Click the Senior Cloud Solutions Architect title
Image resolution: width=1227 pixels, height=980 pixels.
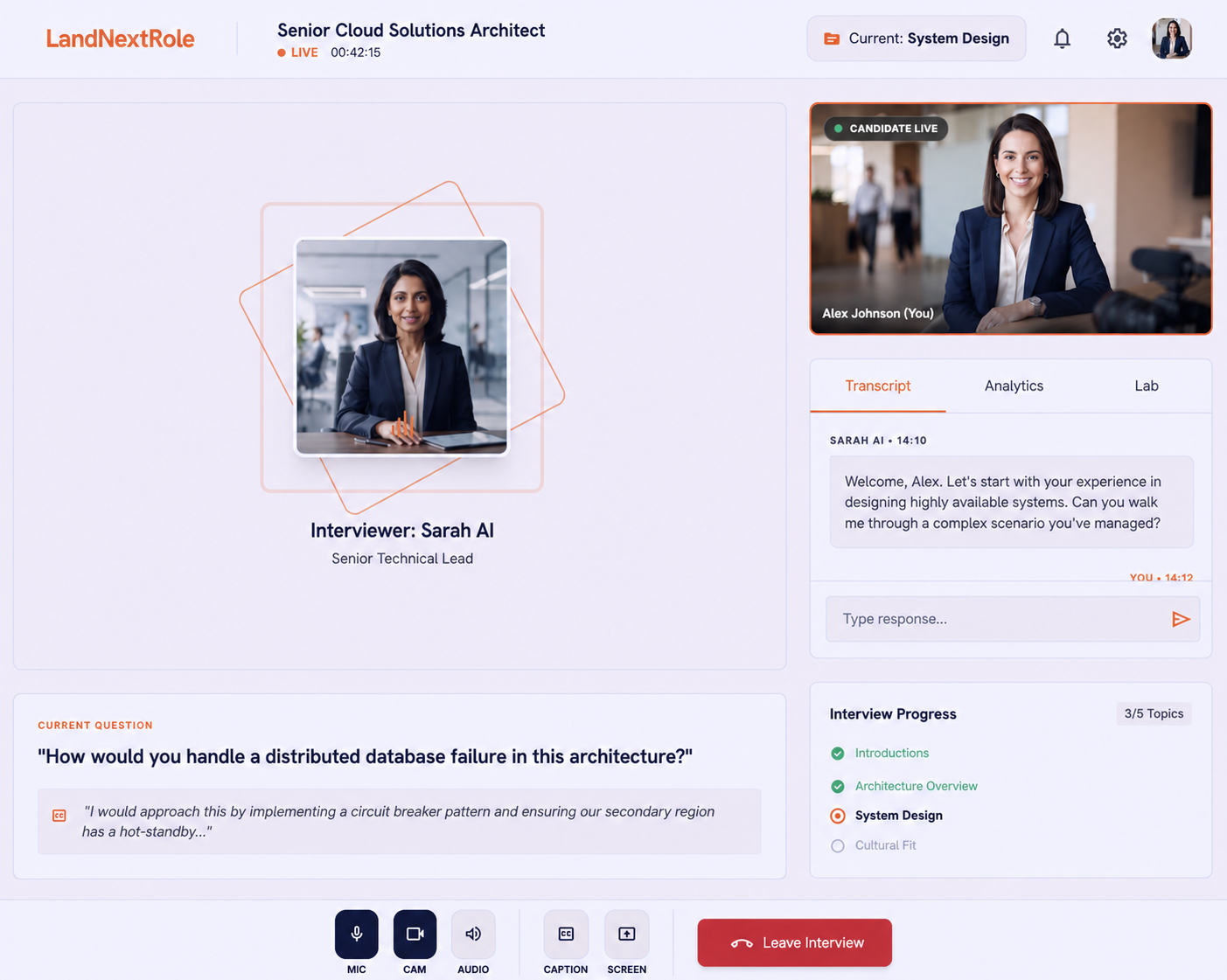[x=411, y=30]
